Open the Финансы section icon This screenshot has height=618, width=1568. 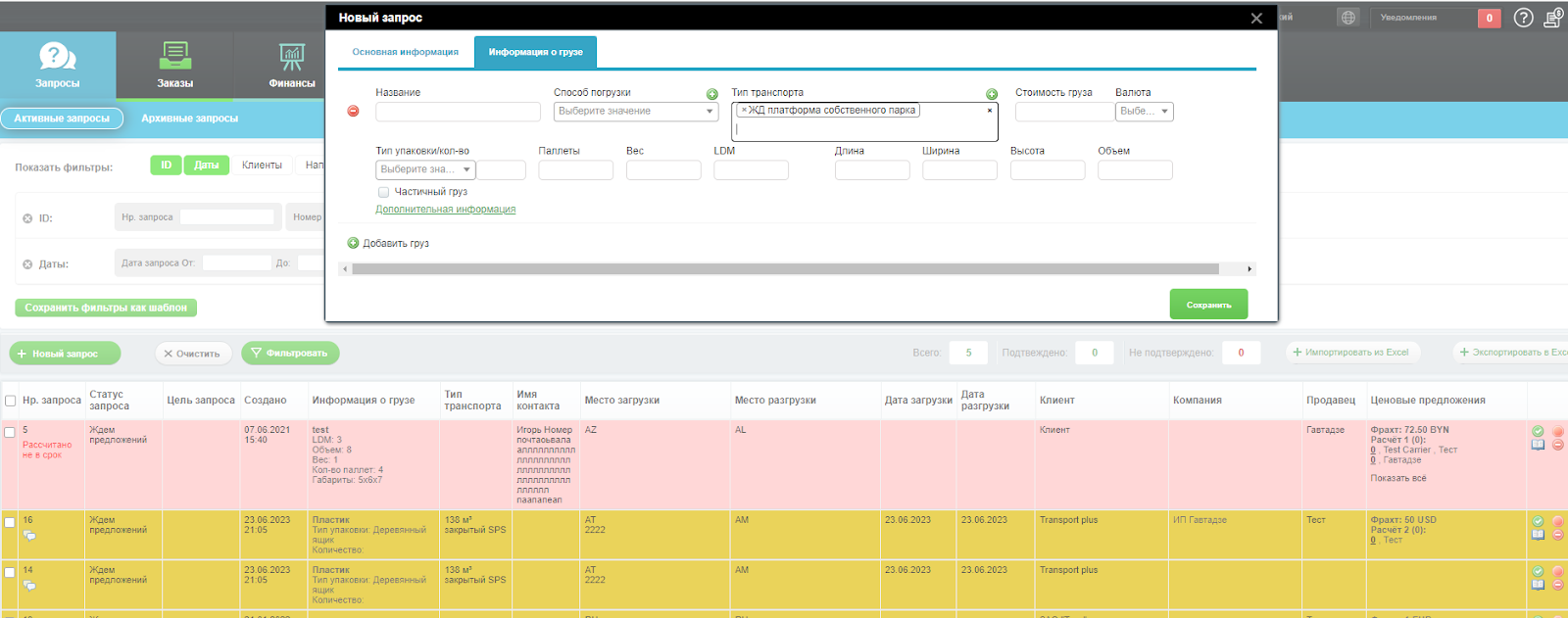(292, 57)
